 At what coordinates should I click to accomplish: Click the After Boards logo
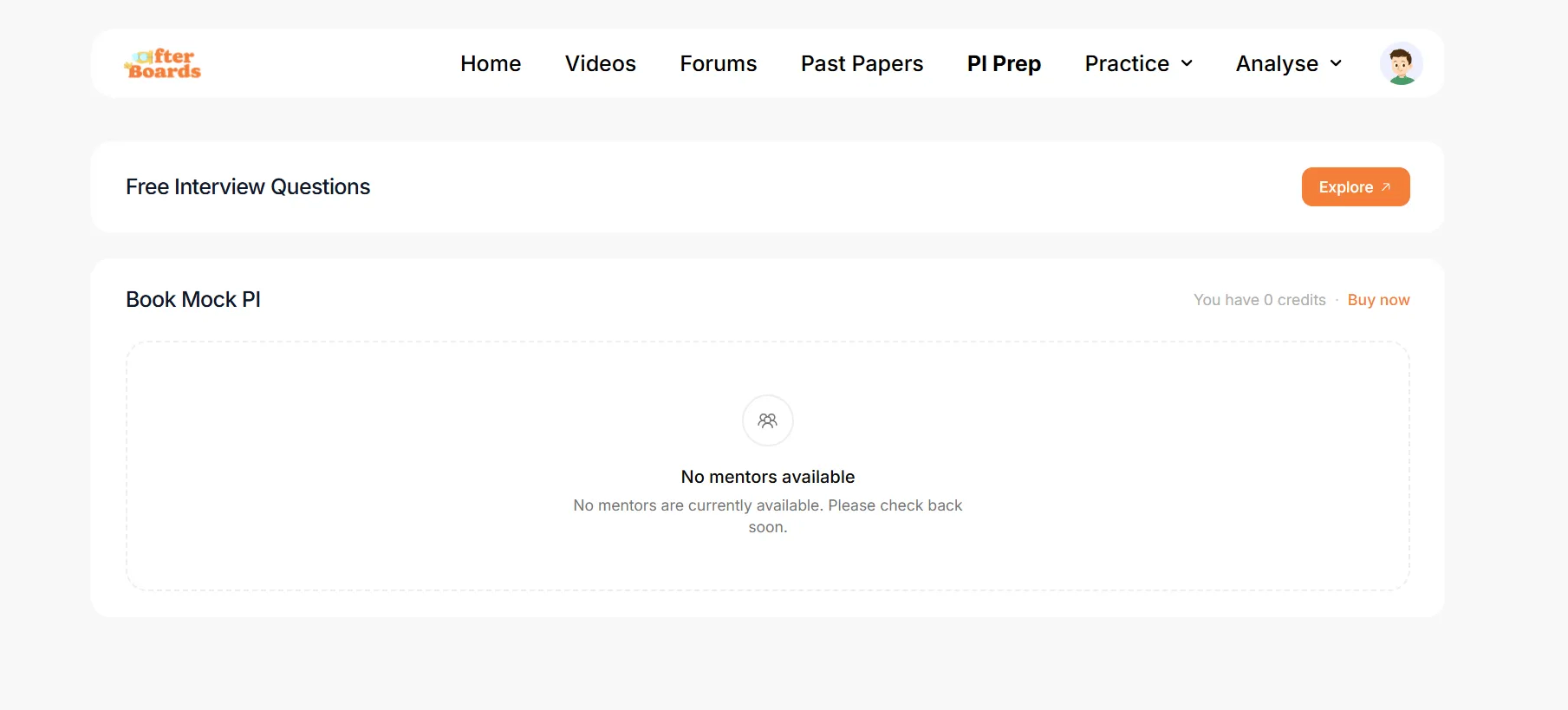tap(163, 64)
